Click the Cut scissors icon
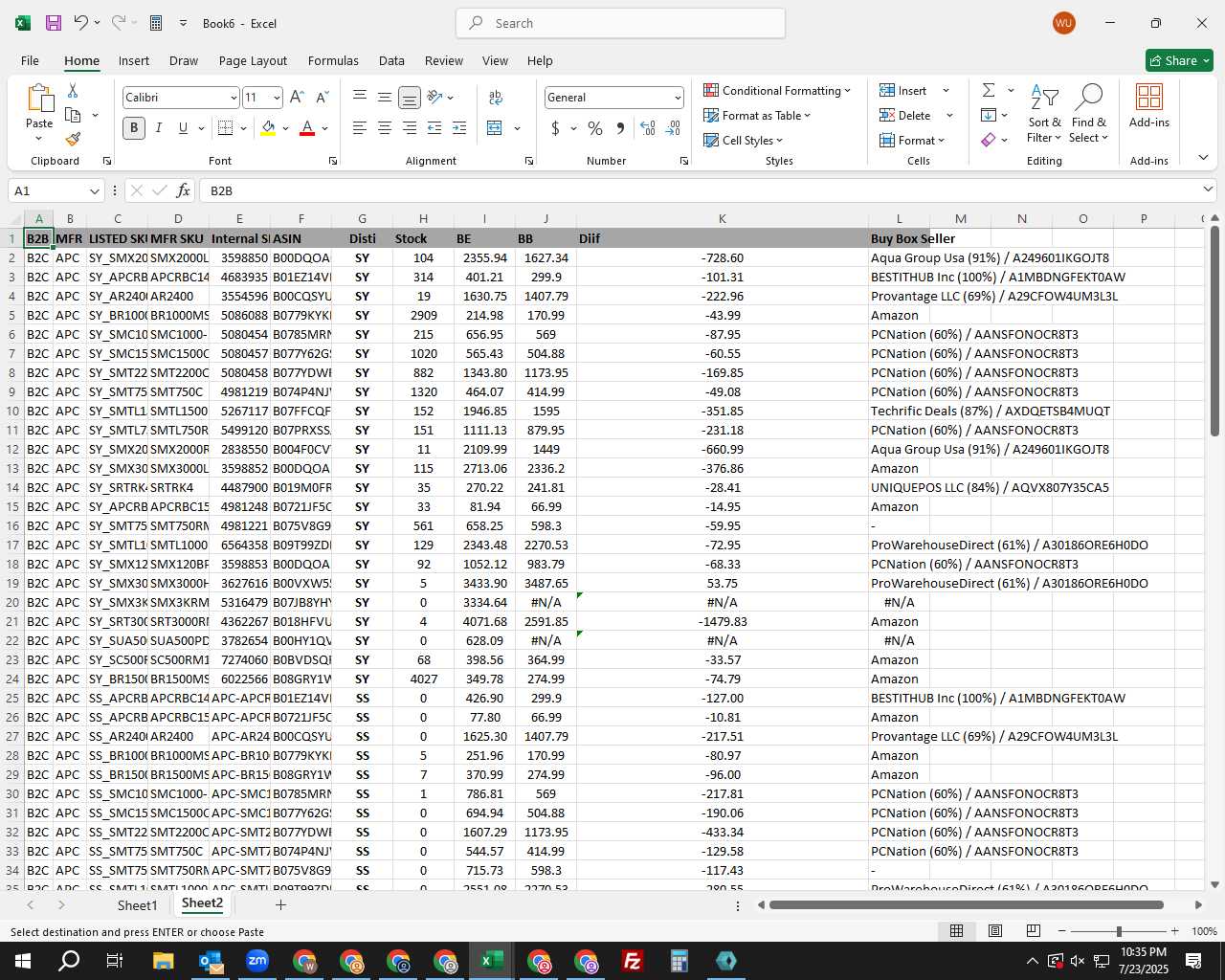 73,90
